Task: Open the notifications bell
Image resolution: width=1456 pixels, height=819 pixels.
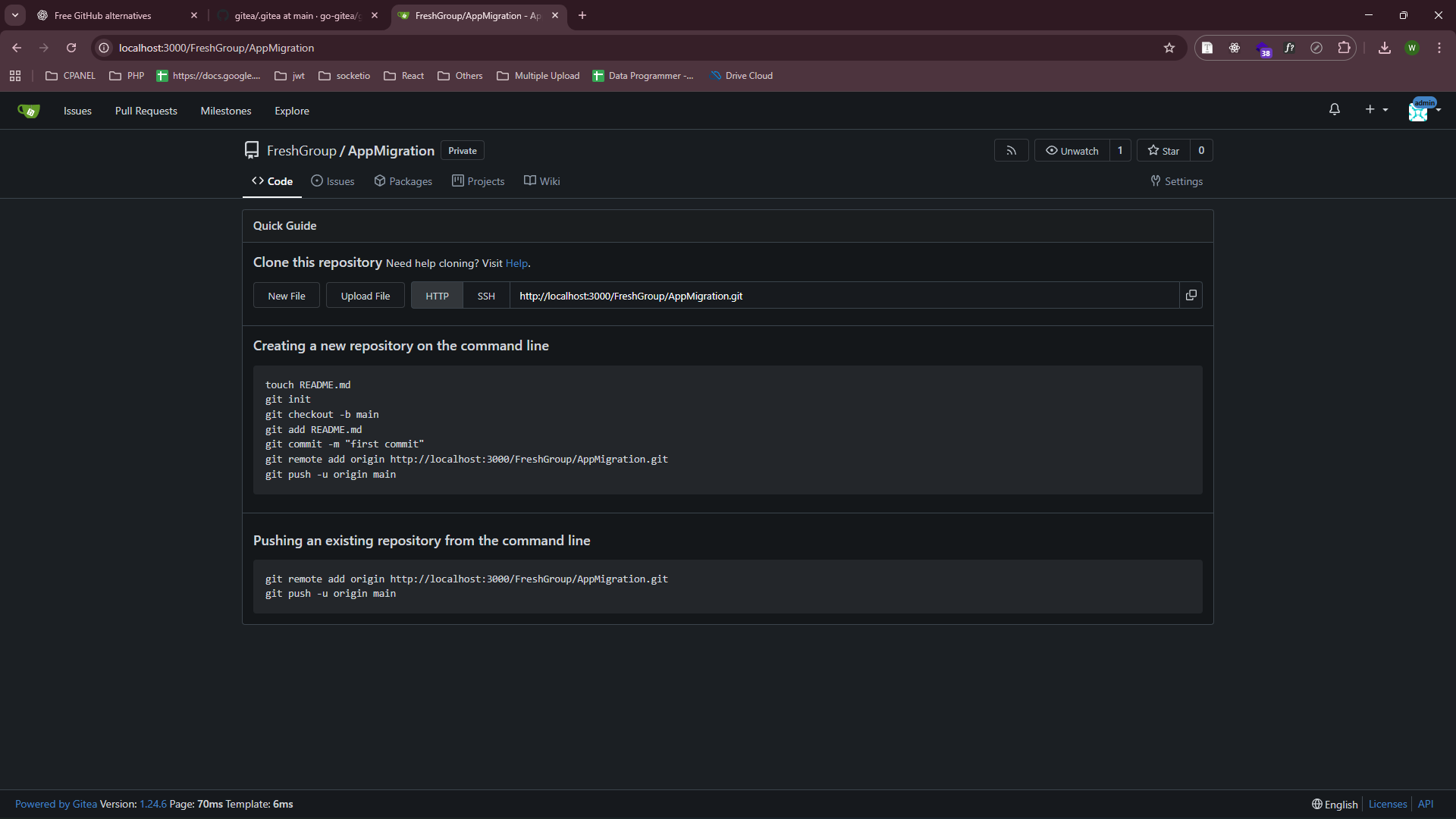Action: (1334, 110)
